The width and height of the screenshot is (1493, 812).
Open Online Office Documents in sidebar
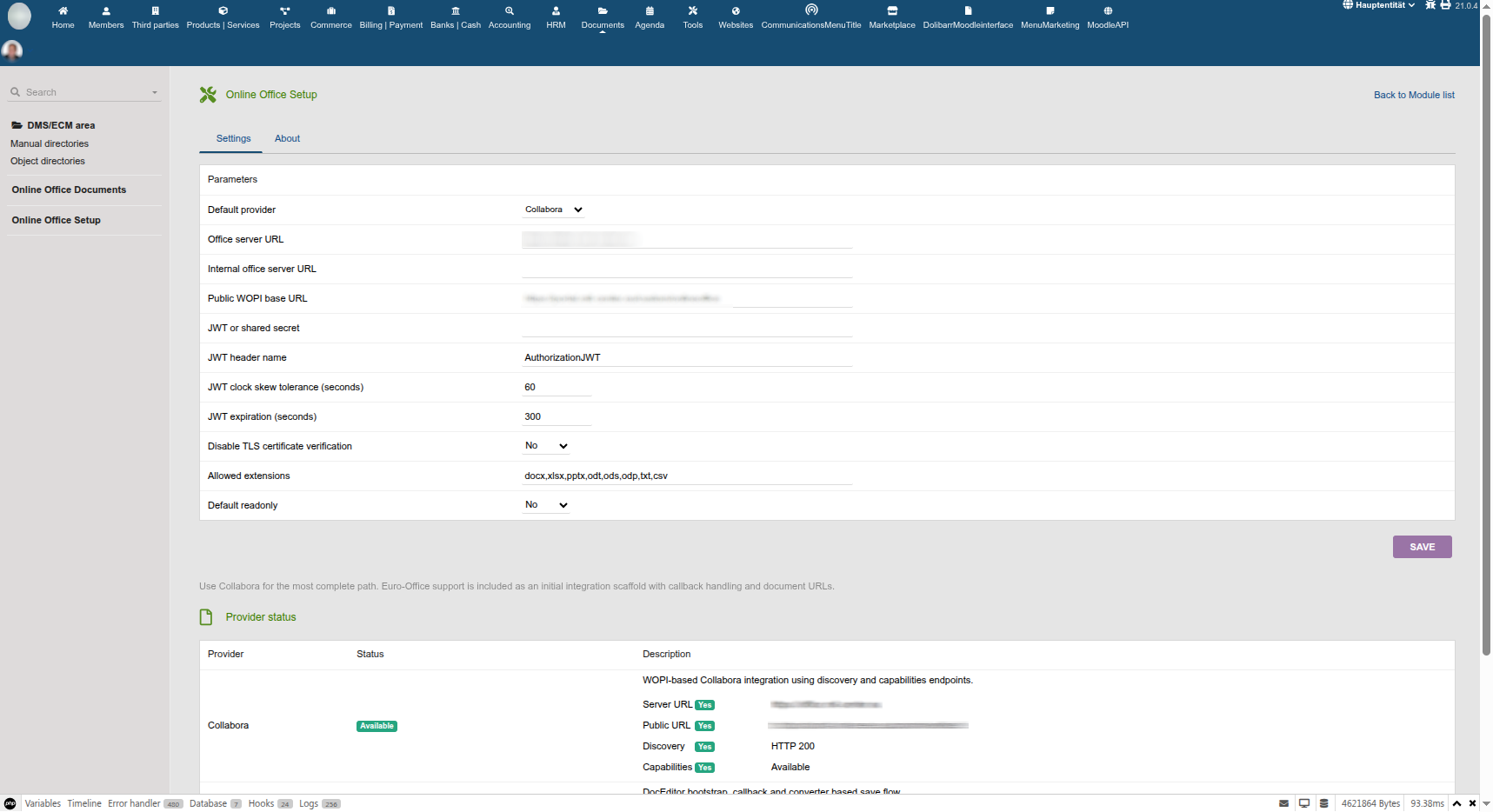[69, 190]
